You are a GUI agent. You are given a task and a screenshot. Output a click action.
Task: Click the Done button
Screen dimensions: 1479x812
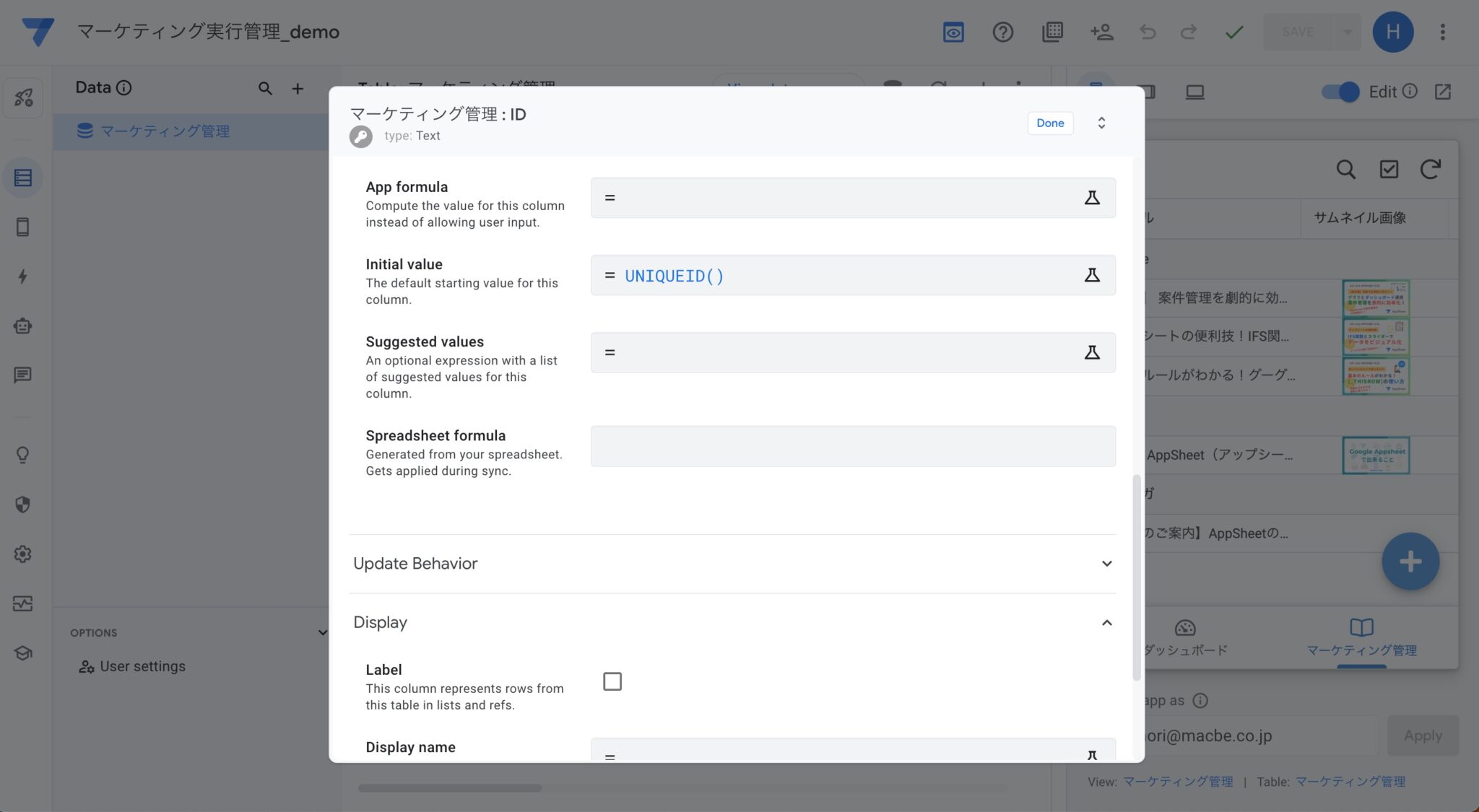pos(1050,123)
